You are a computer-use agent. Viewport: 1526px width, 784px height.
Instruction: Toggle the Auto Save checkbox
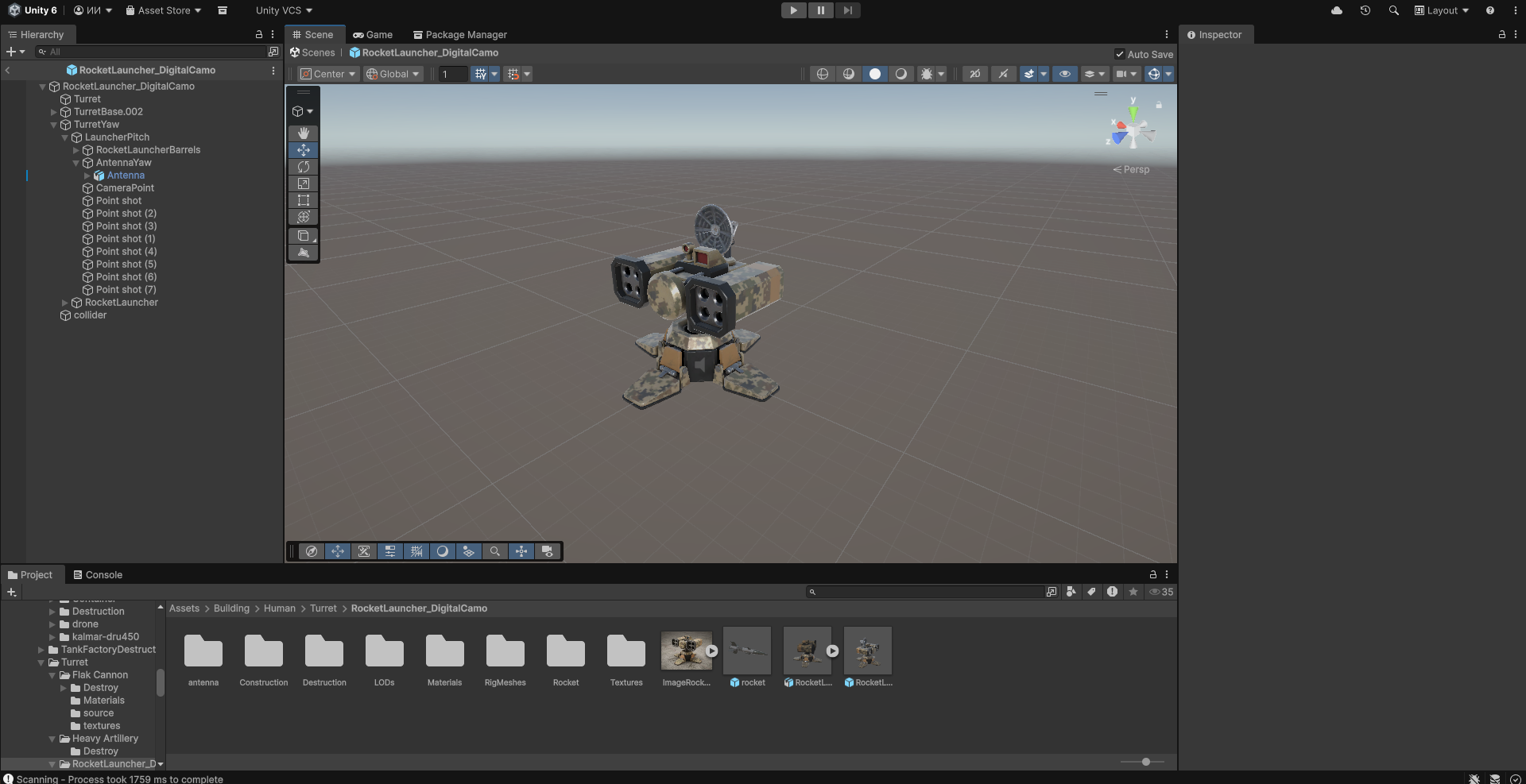tap(1120, 54)
